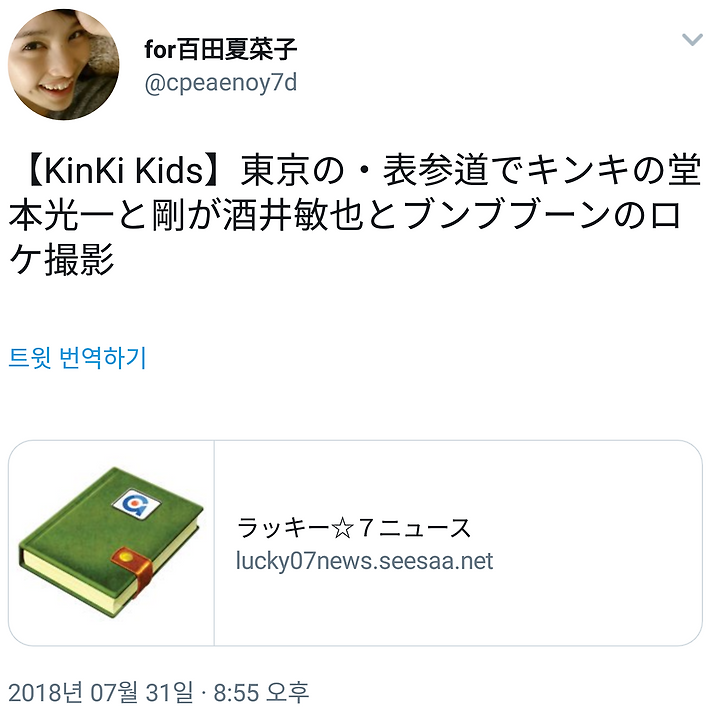Expand the tweet options chevron menu

(692, 39)
